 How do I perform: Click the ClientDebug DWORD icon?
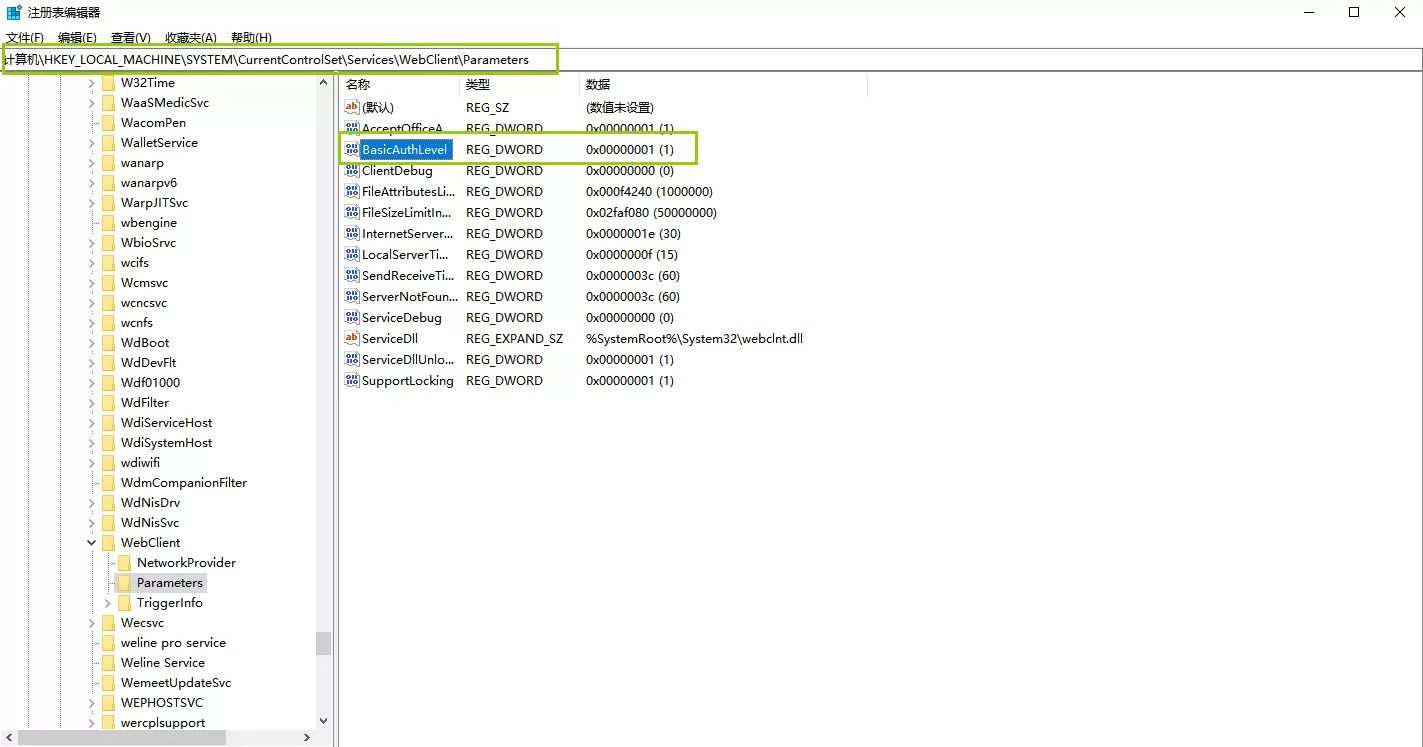[351, 171]
